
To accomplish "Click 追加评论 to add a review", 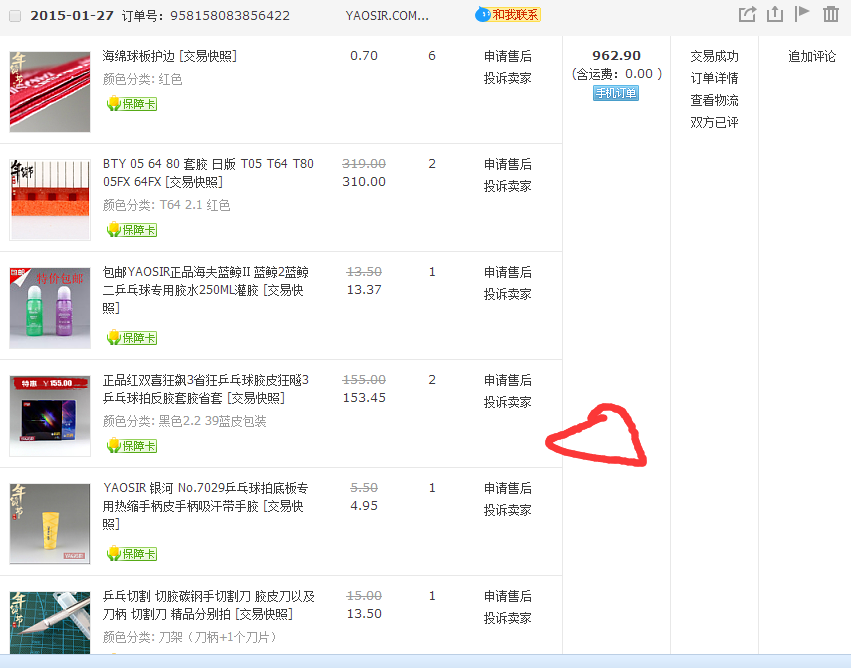I will pyautogui.click(x=811, y=56).
